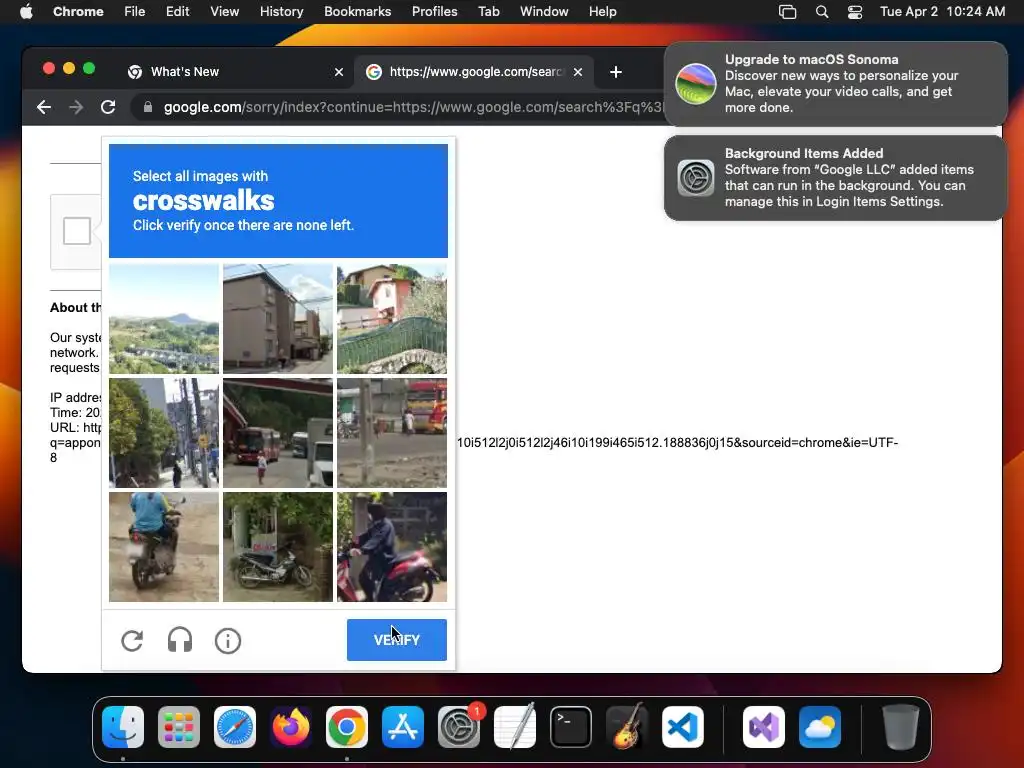Viewport: 1024px width, 768px height.
Task: Reload the captcha challenge with refresh icon
Action: click(x=132, y=641)
